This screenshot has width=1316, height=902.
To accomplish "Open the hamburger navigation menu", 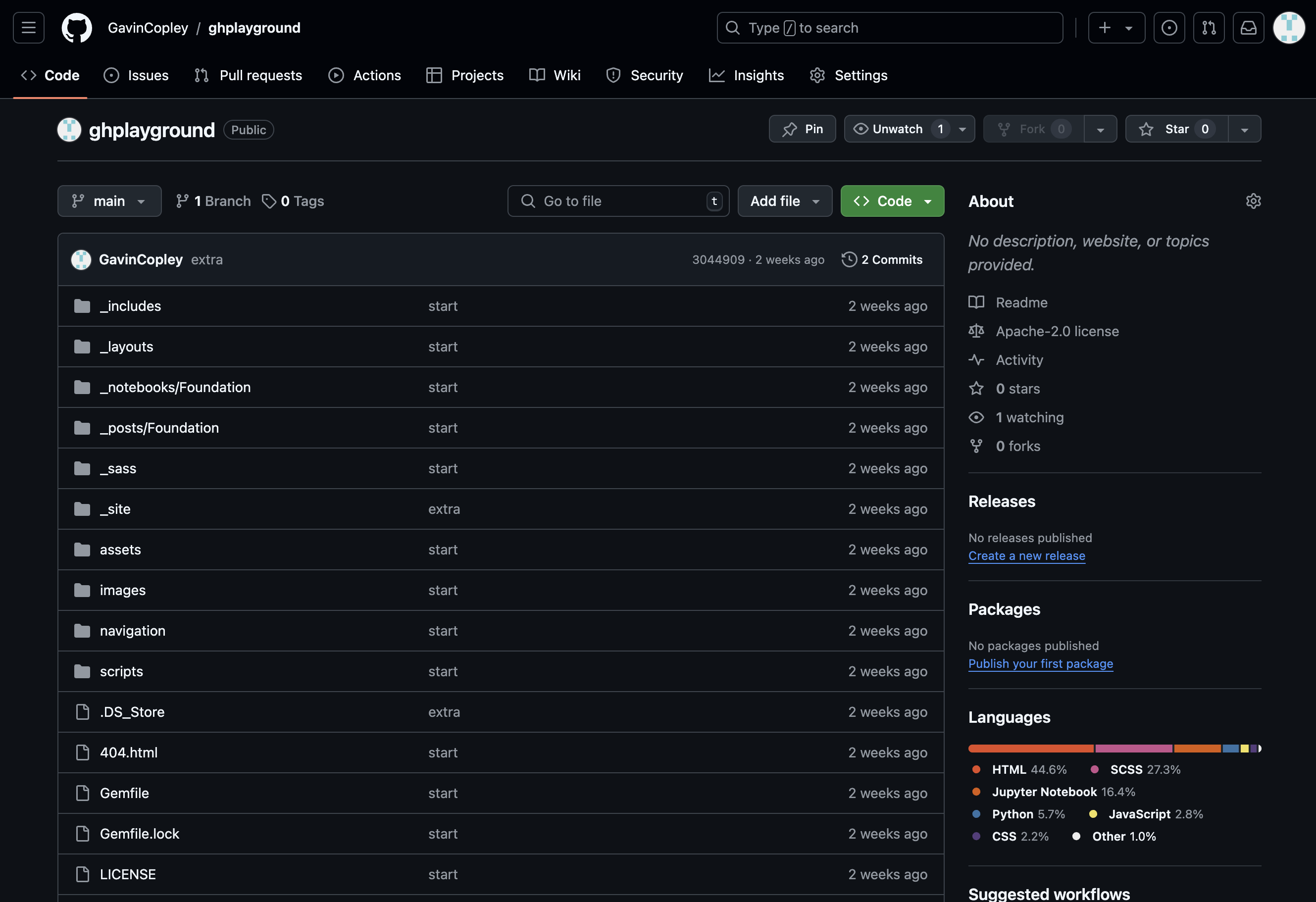I will coord(29,28).
